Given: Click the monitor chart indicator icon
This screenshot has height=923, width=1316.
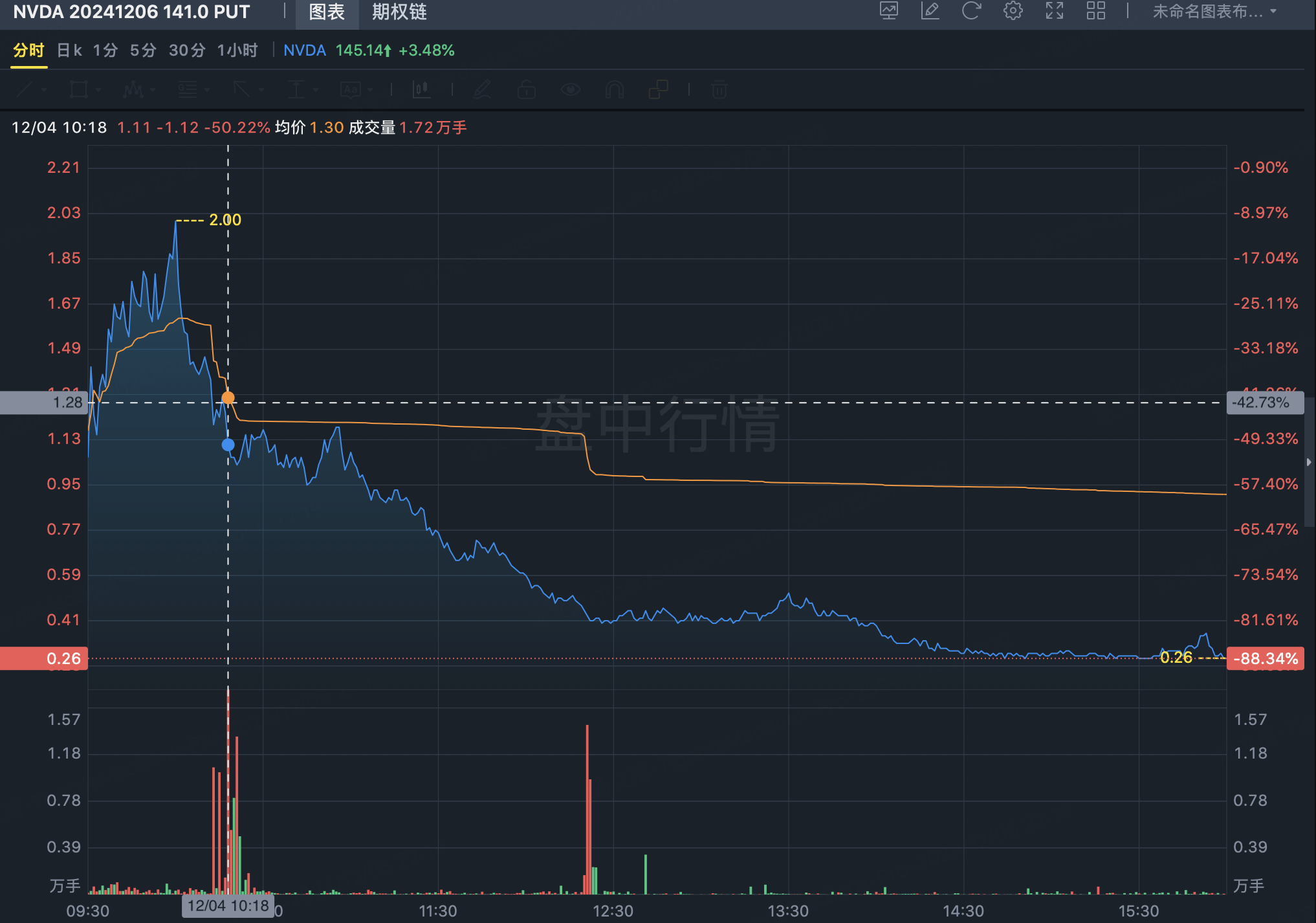Looking at the screenshot, I should click(x=889, y=11).
